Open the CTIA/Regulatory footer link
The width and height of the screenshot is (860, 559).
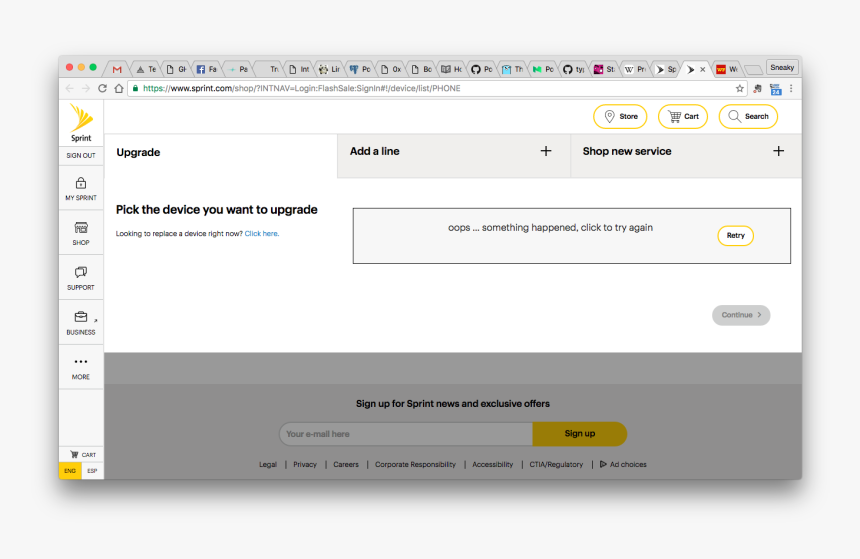556,465
